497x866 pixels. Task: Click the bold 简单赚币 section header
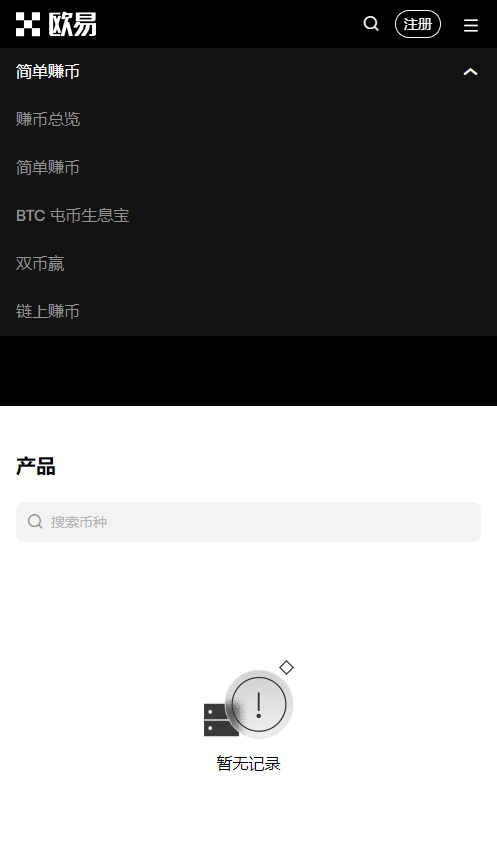tap(47, 72)
